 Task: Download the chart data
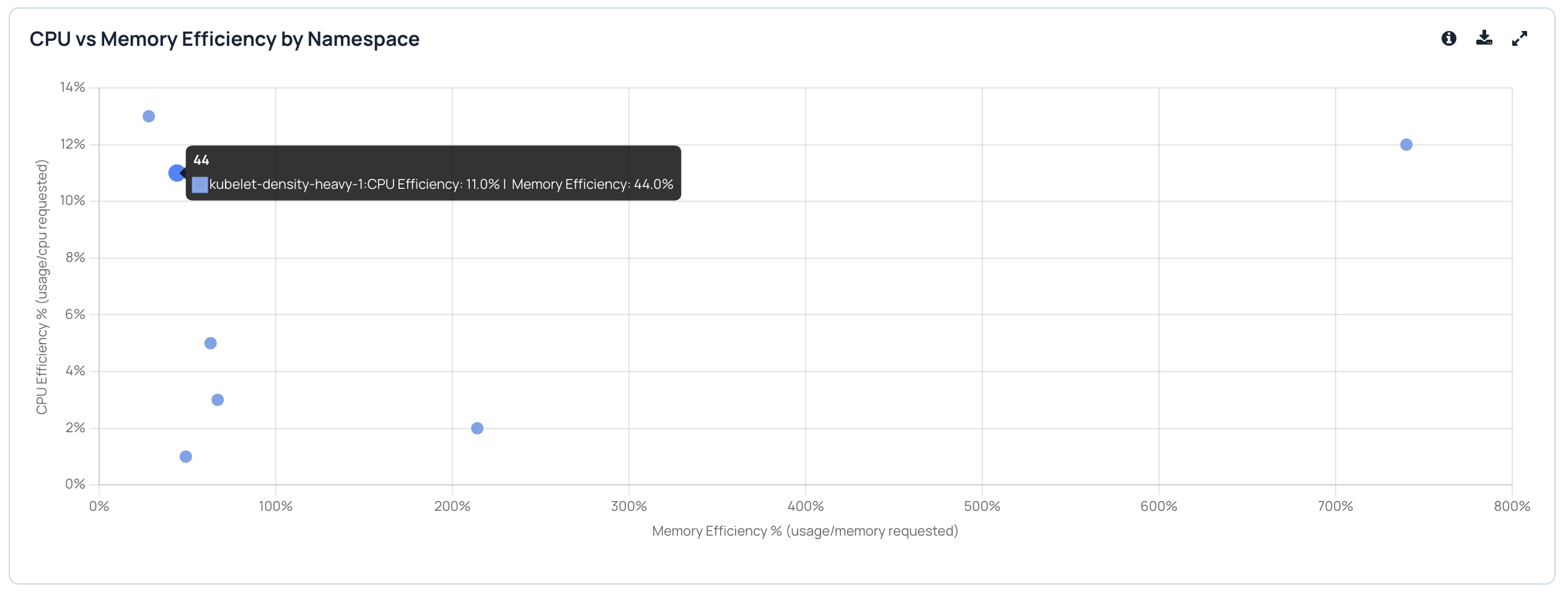click(1484, 38)
